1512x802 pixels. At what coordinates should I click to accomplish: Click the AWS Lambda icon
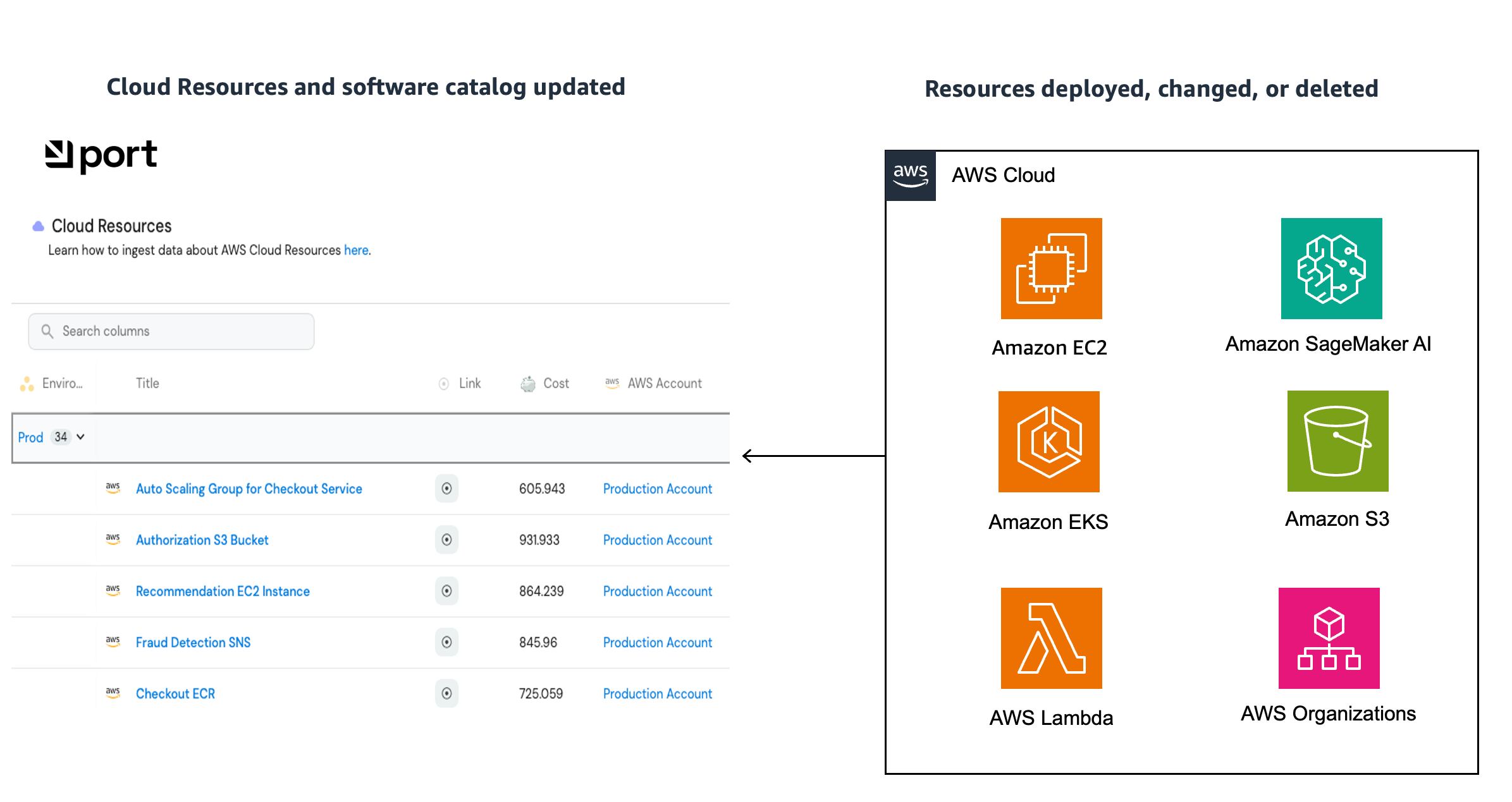[1051, 638]
